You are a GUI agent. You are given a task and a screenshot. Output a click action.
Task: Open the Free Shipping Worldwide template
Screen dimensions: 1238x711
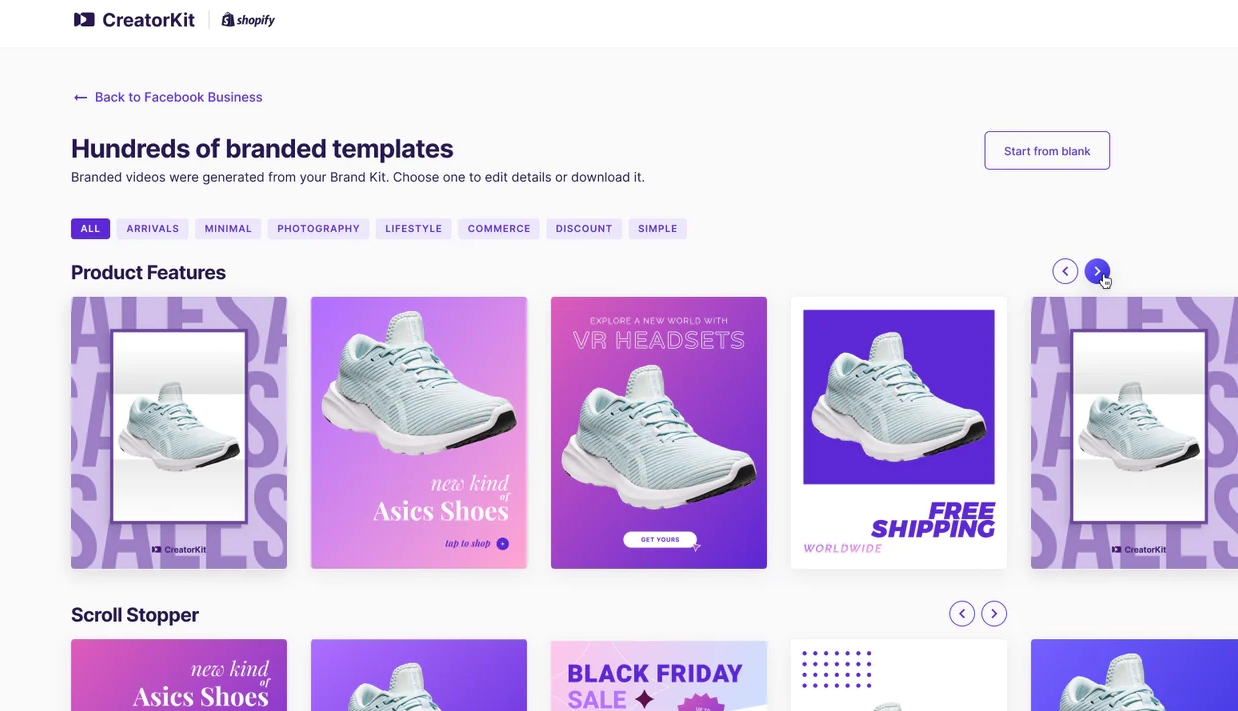click(x=899, y=433)
